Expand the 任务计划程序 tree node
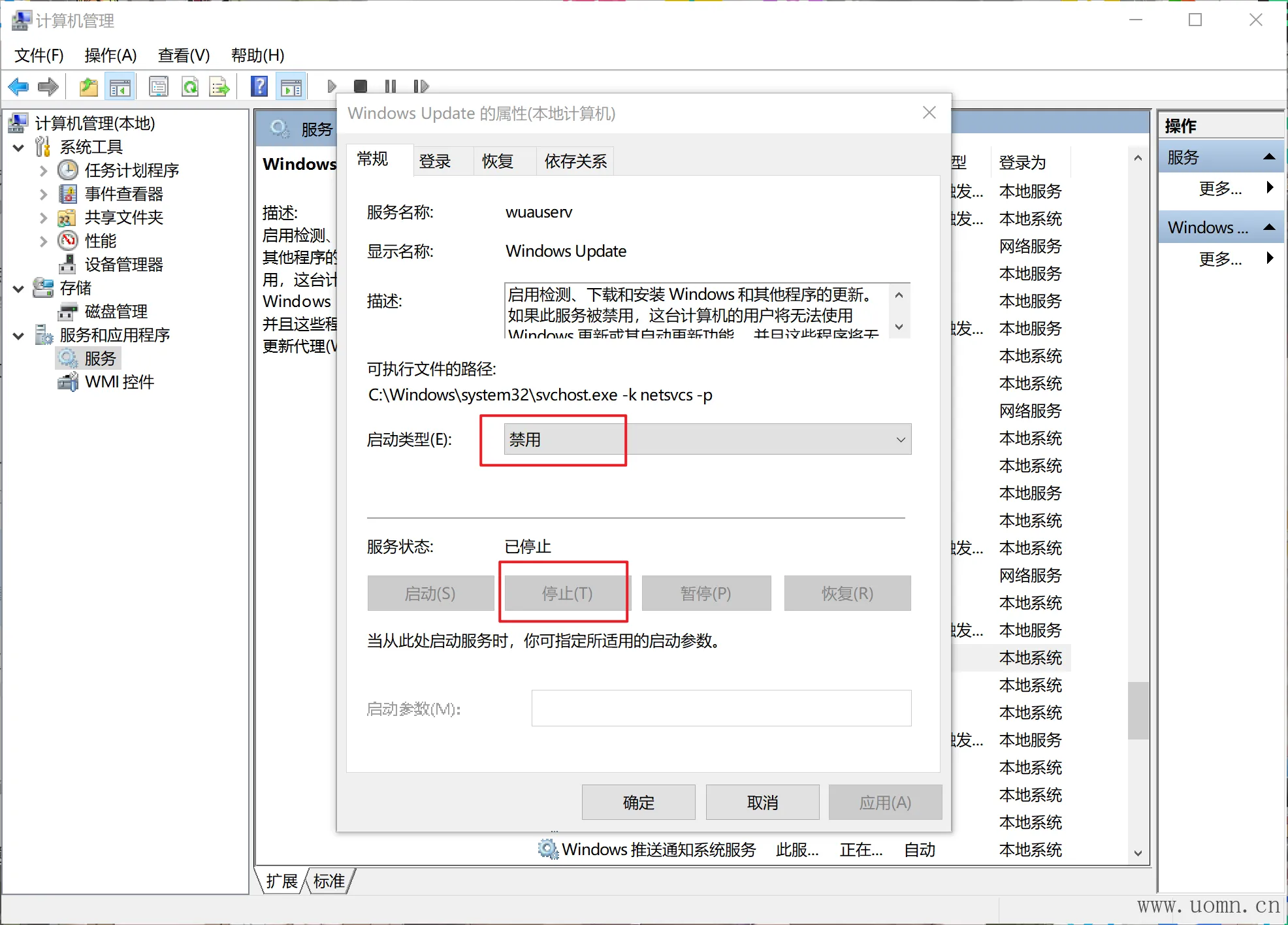This screenshot has height=925, width=1288. 43,170
